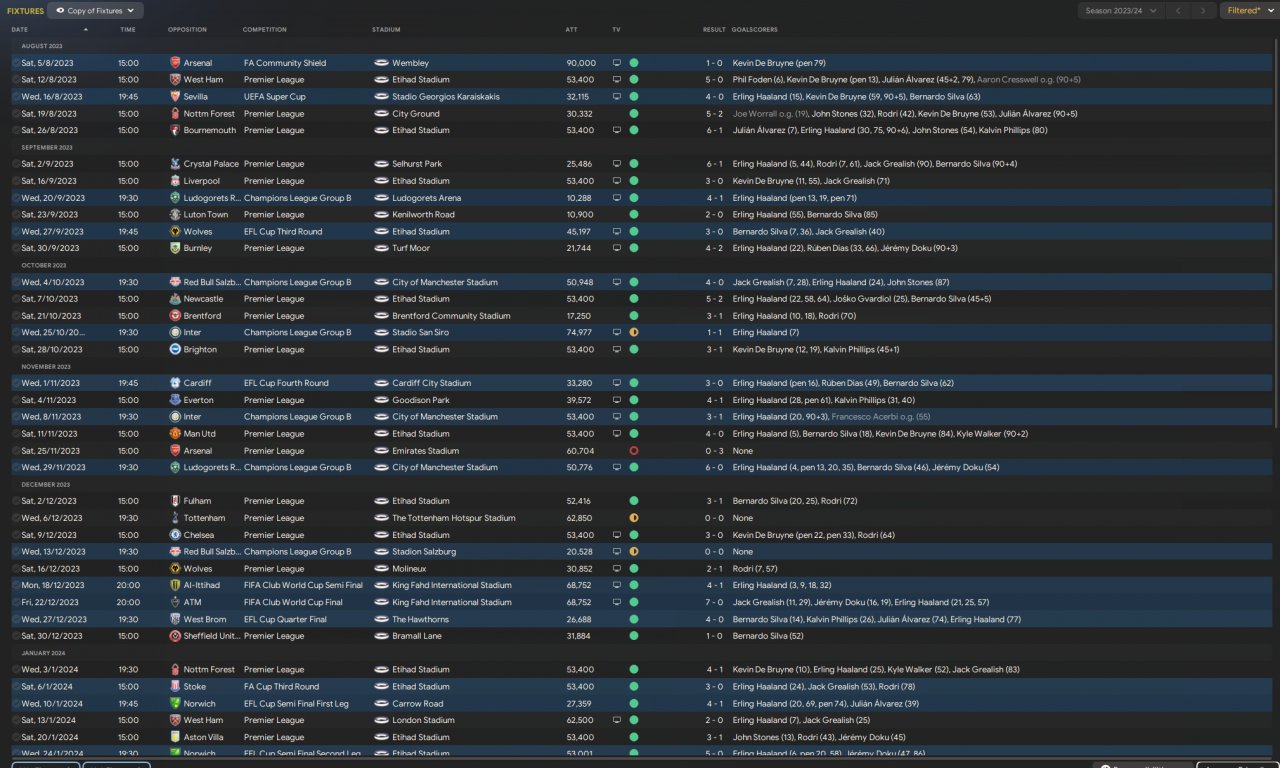Select the Sat, 12/8/2023 fixture row circle

click(16, 80)
